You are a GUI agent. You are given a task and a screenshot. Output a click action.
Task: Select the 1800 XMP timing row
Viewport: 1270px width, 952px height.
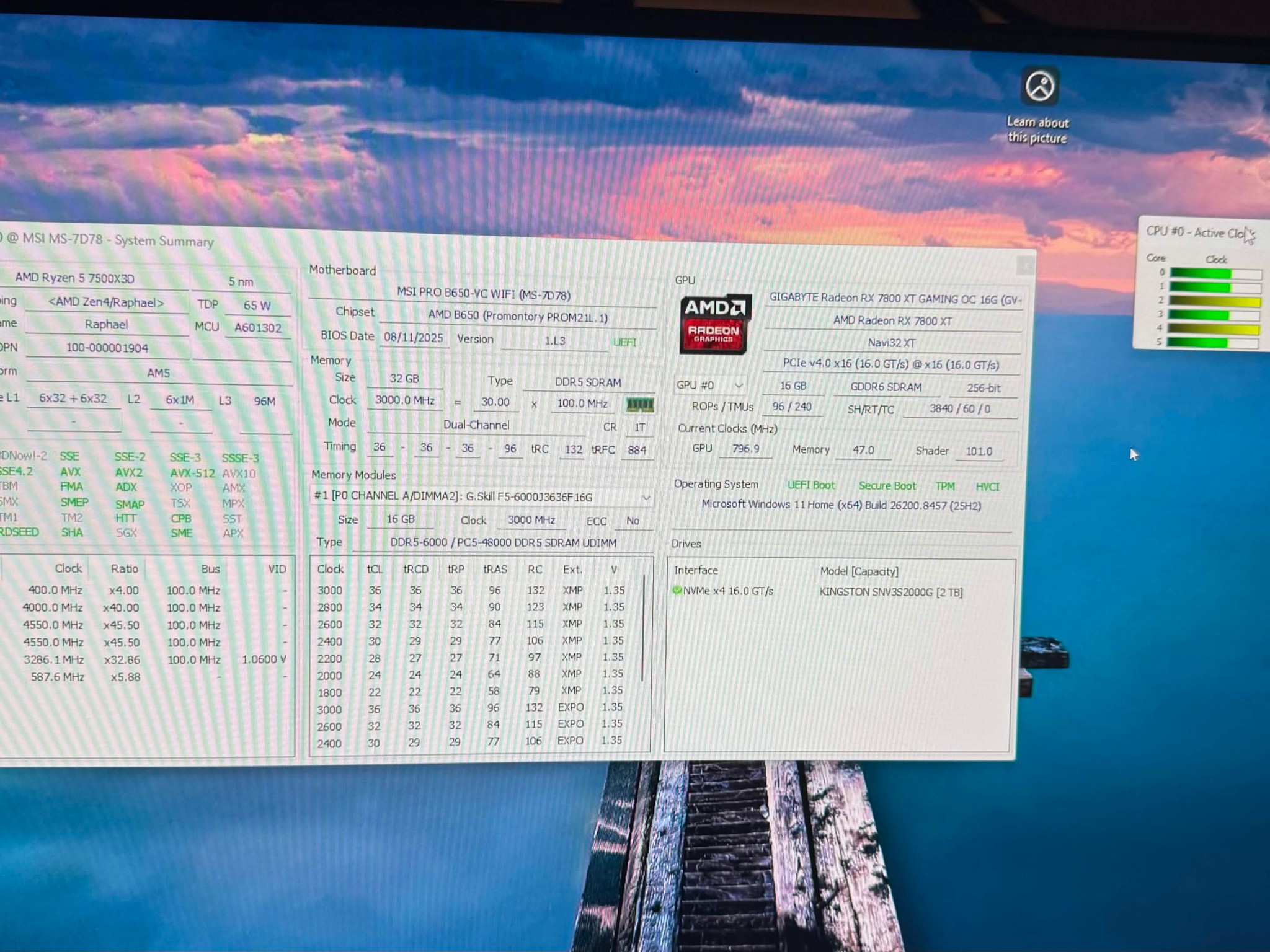(x=475, y=691)
